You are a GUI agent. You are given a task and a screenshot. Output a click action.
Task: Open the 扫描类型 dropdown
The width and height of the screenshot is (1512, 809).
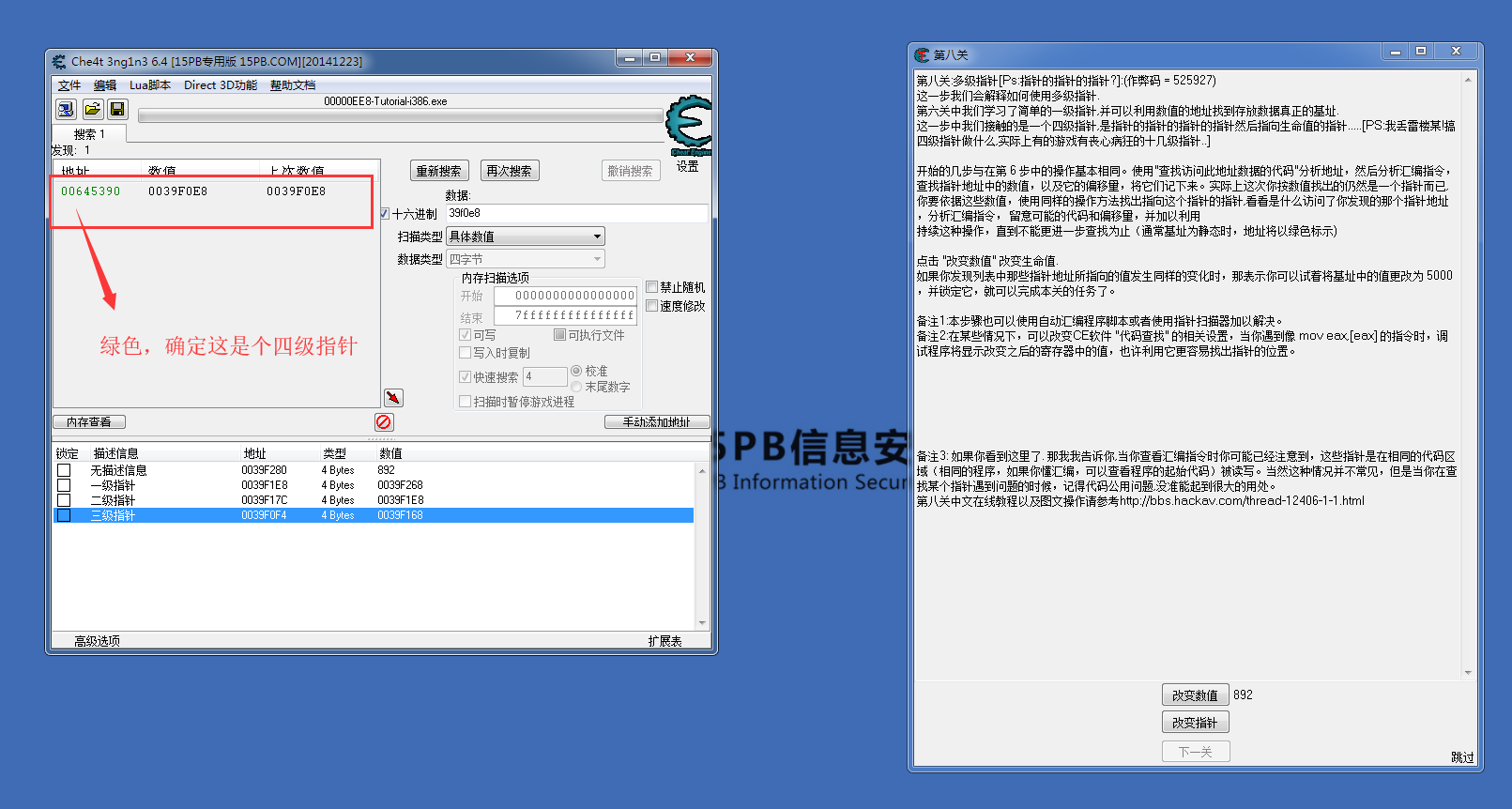pyautogui.click(x=525, y=237)
